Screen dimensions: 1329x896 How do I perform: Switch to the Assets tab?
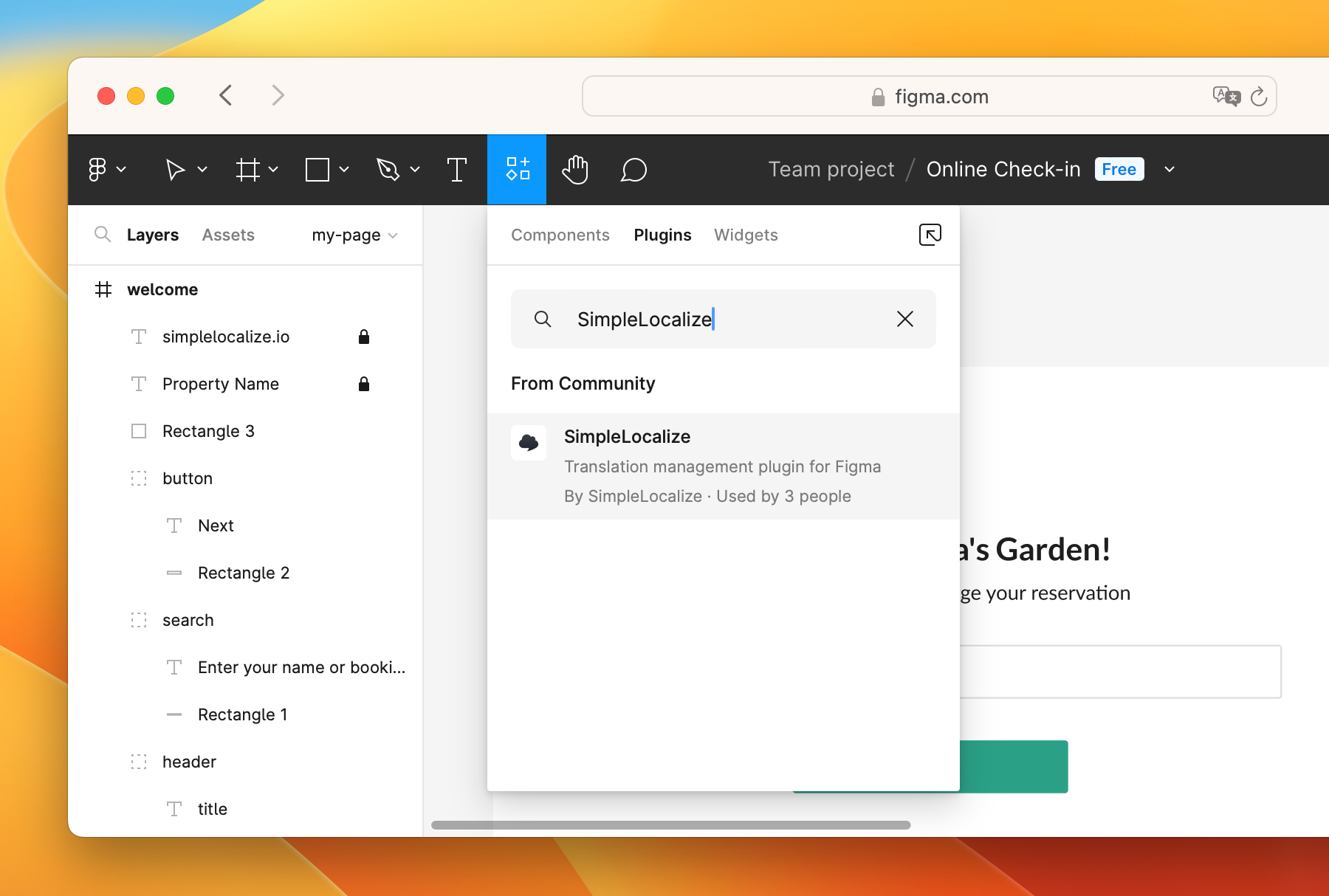pos(228,235)
